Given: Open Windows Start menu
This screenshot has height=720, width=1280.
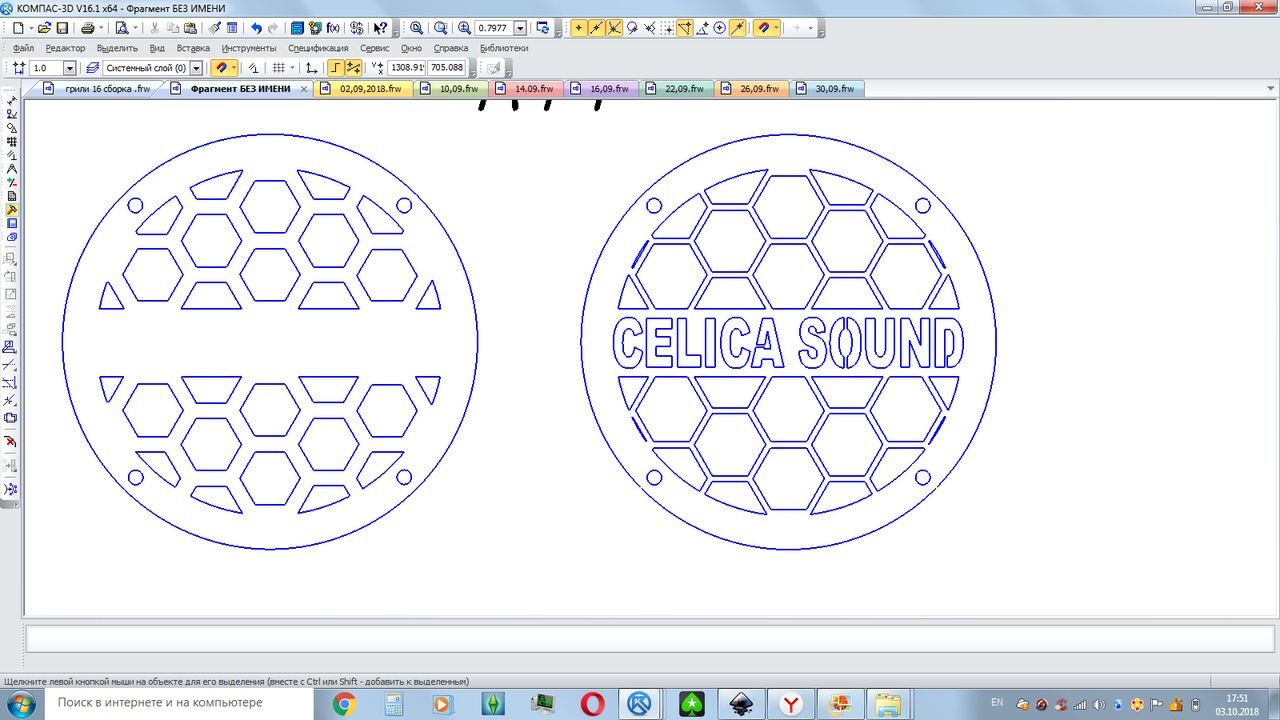Looking at the screenshot, I should point(20,704).
